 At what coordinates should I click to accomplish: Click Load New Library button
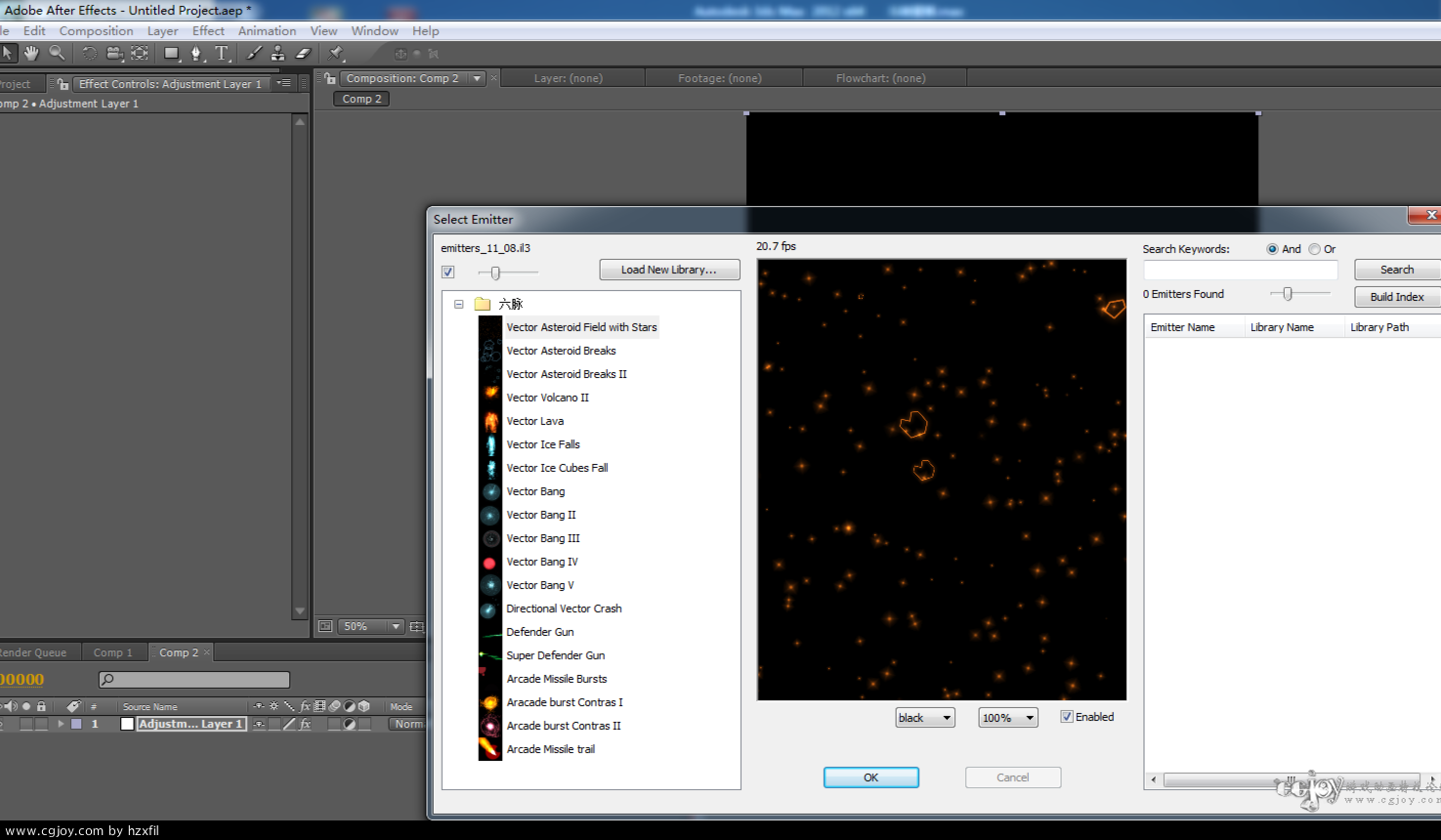pyautogui.click(x=669, y=270)
